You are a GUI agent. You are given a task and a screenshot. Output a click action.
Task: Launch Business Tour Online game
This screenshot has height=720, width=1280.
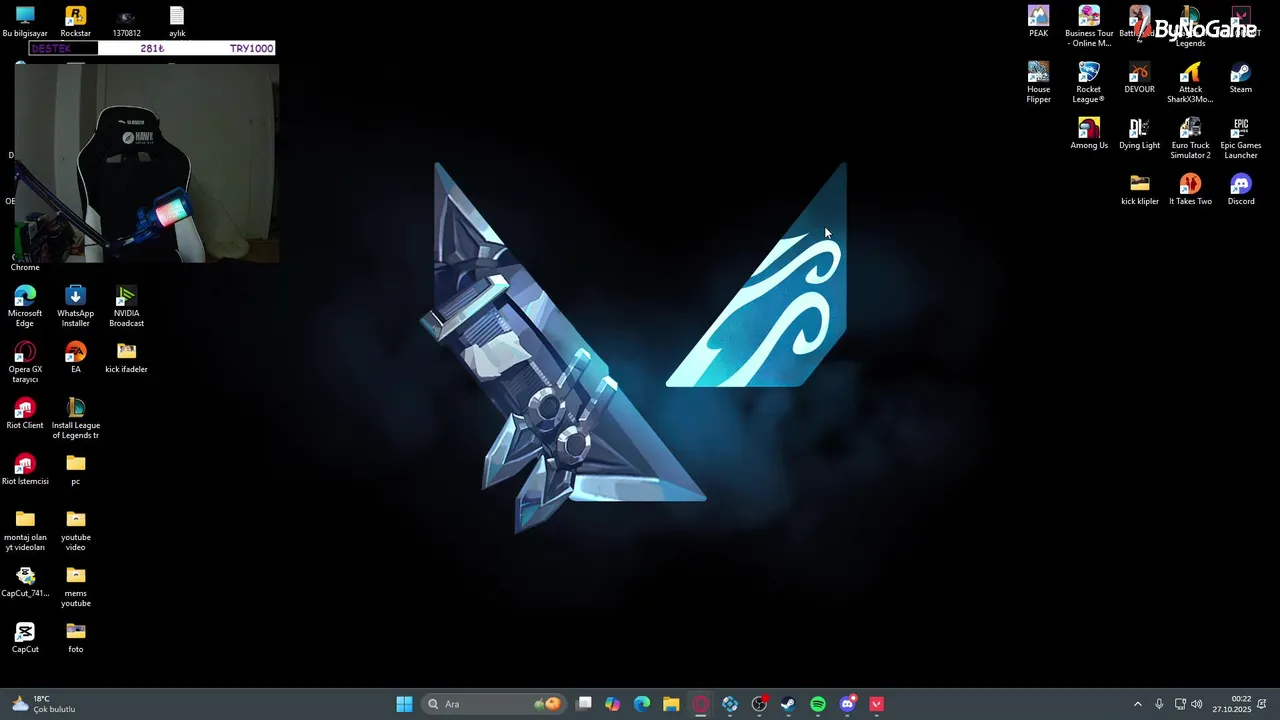click(x=1089, y=26)
